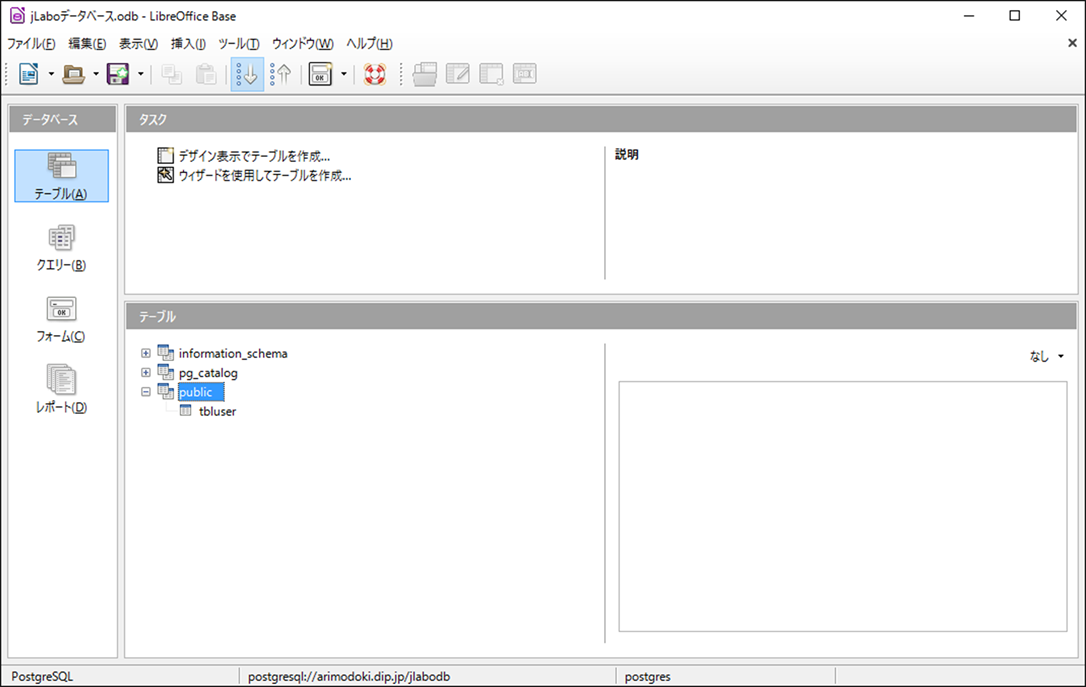Close the document with menu-bar X
This screenshot has width=1086, height=687.
click(1072, 43)
